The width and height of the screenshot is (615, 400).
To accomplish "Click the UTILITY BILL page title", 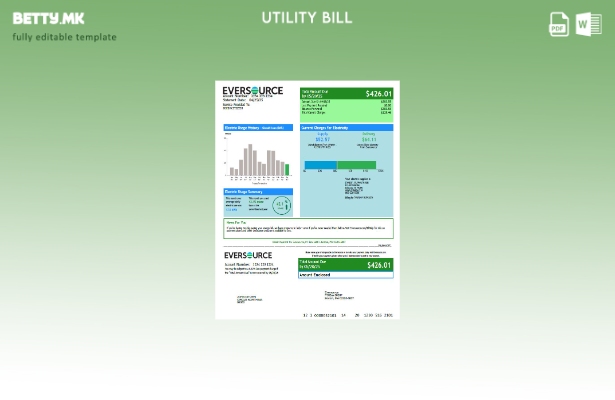I will coord(307,17).
